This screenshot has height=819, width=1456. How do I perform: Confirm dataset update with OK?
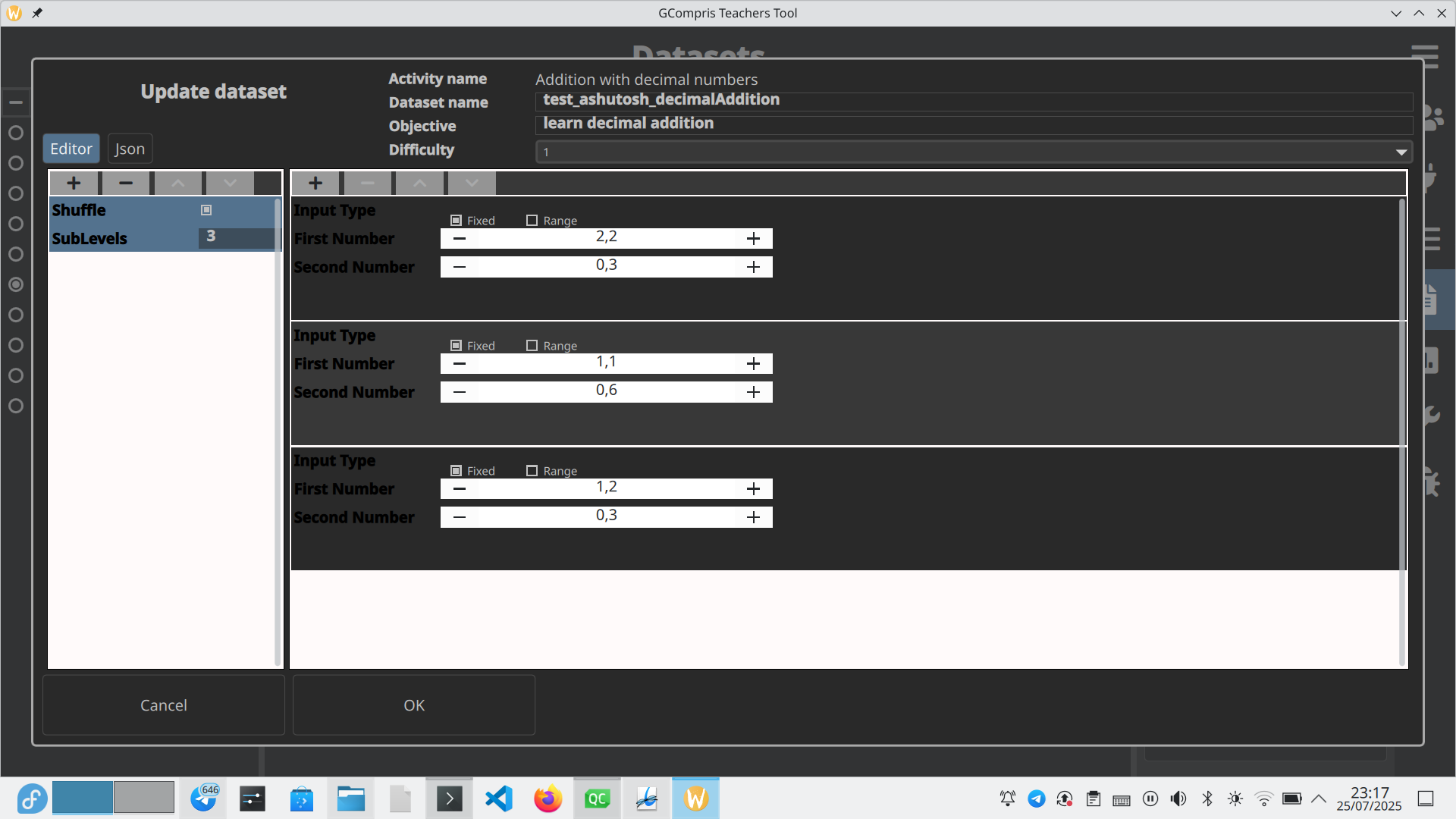point(414,705)
